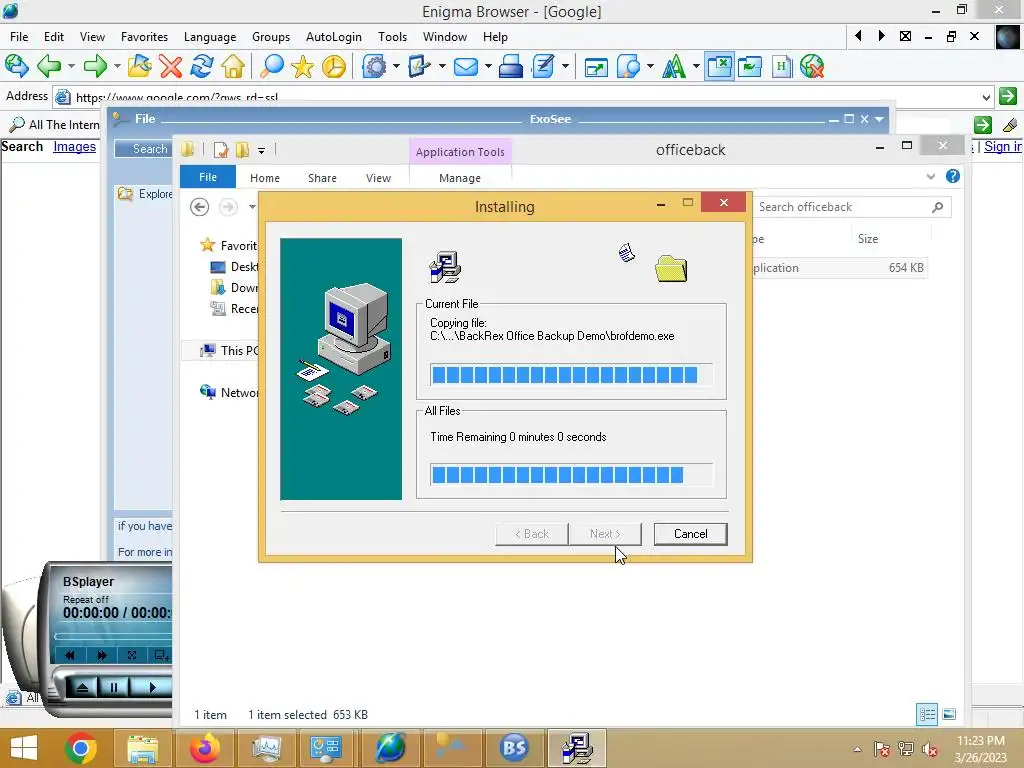Click the muted volume tray icon
This screenshot has height=768, width=1024.
(929, 749)
